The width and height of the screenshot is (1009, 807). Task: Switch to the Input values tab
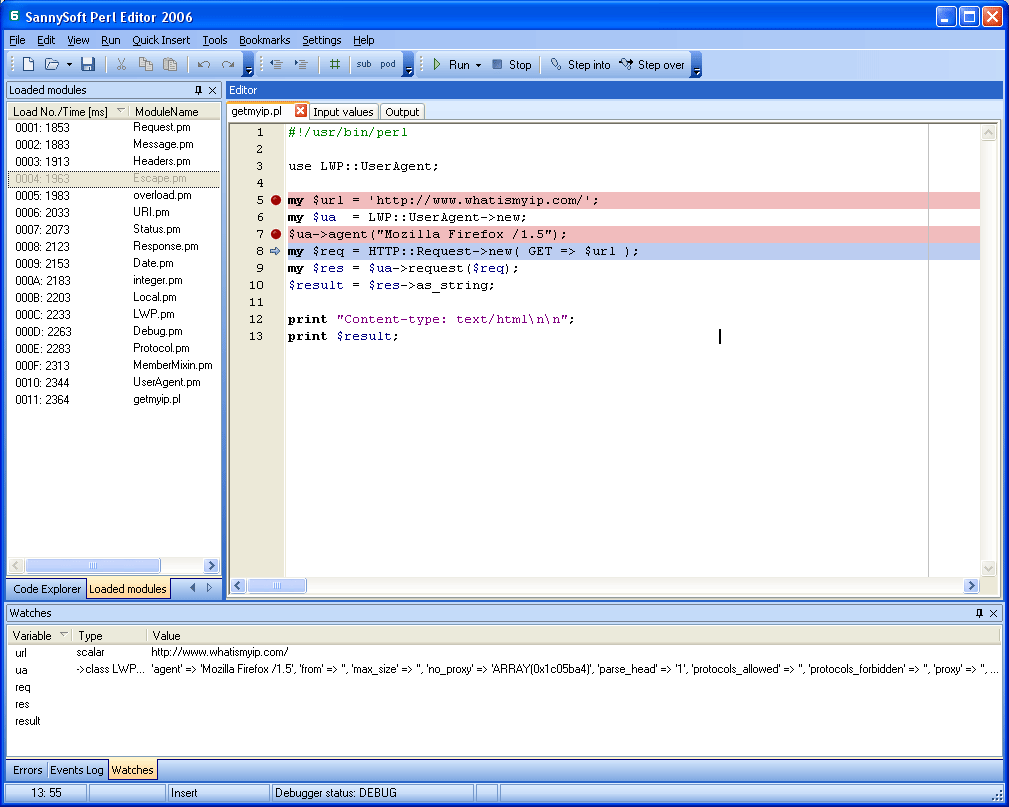pyautogui.click(x=343, y=112)
